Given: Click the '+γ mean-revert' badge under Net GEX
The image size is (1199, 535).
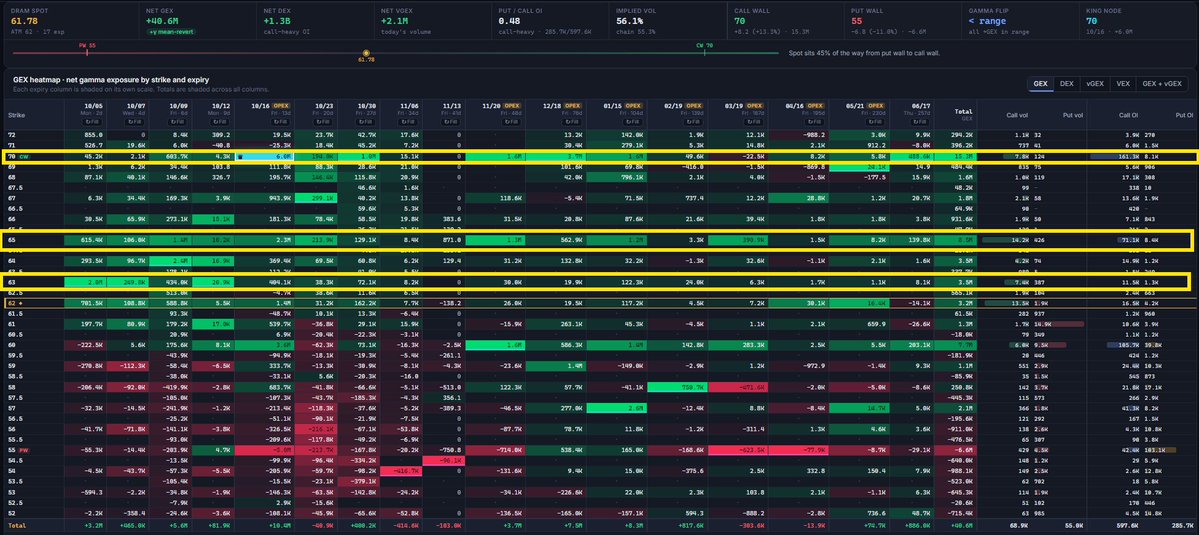Looking at the screenshot, I should [171, 32].
